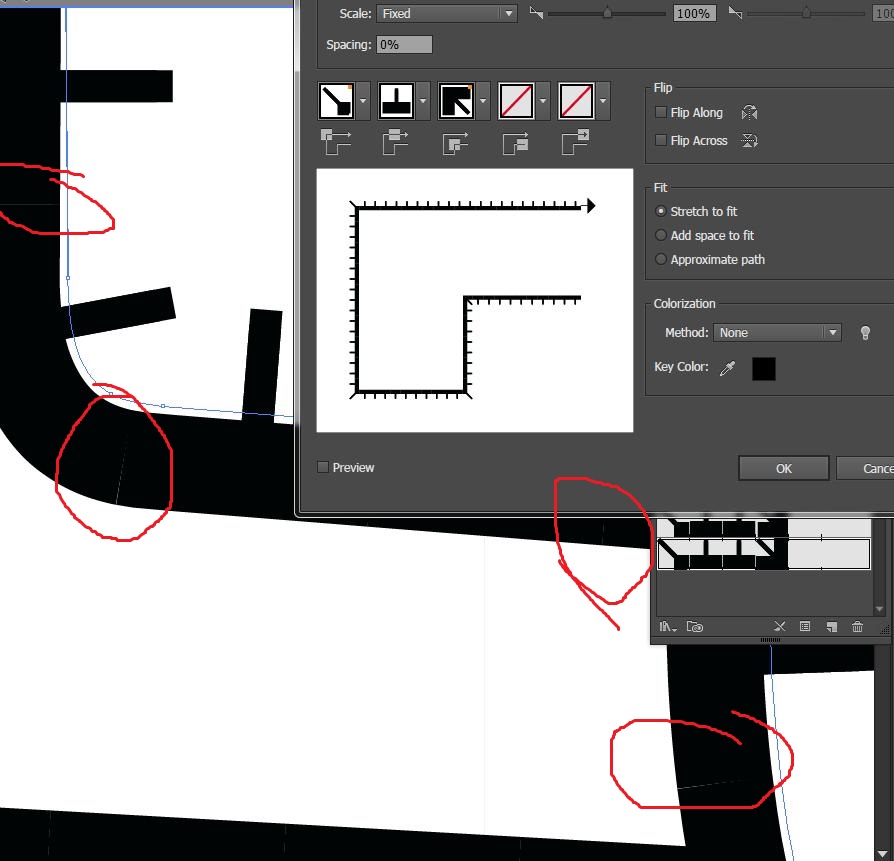This screenshot has width=894, height=861.
Task: Select the outer corner tile thumbnail
Action: [336, 101]
